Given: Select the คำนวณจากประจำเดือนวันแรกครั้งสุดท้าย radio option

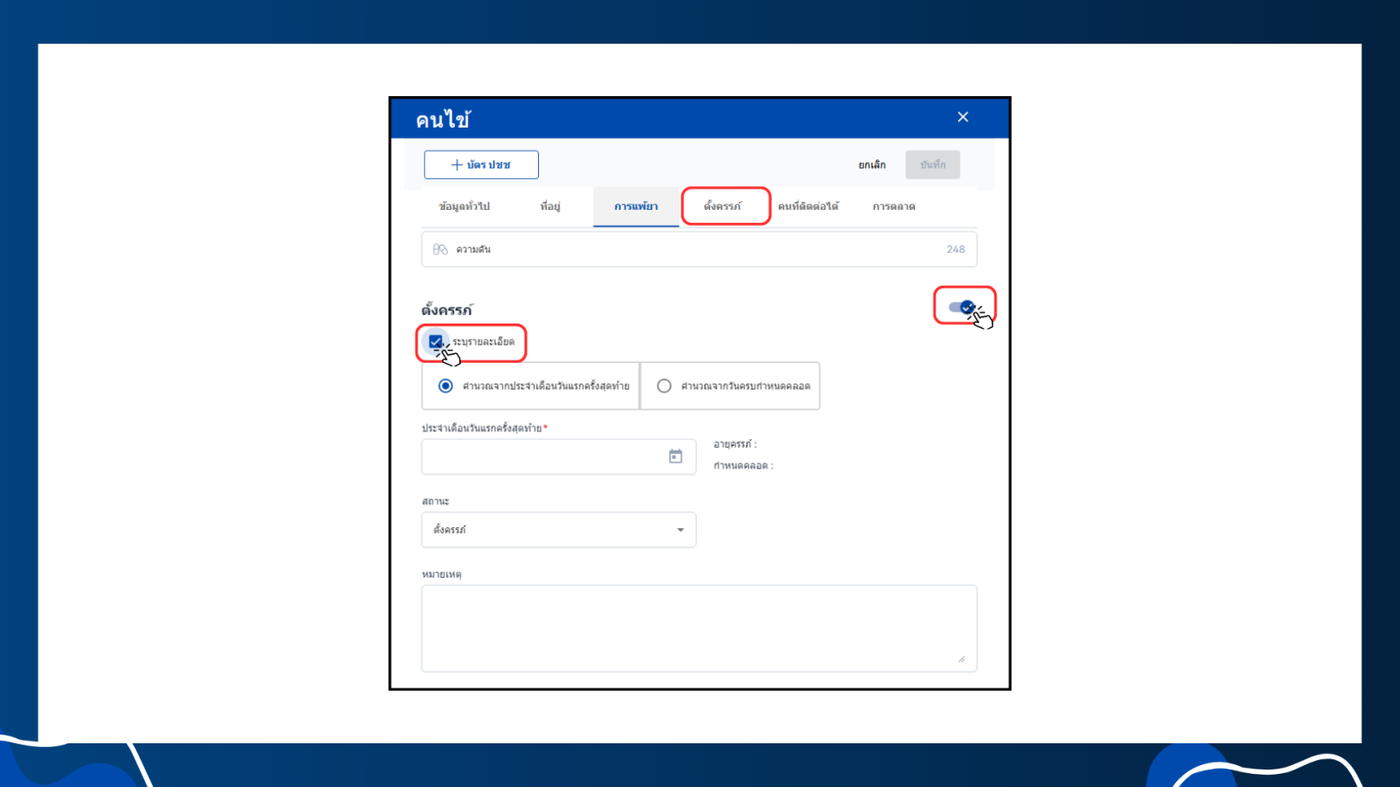Looking at the screenshot, I should click(x=446, y=386).
